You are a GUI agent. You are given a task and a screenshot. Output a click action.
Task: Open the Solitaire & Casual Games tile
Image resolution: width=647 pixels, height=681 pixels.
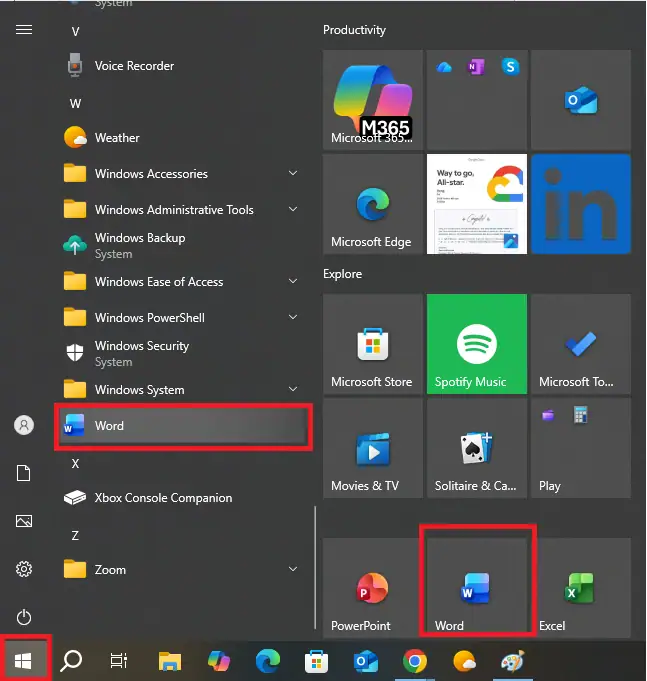[476, 449]
